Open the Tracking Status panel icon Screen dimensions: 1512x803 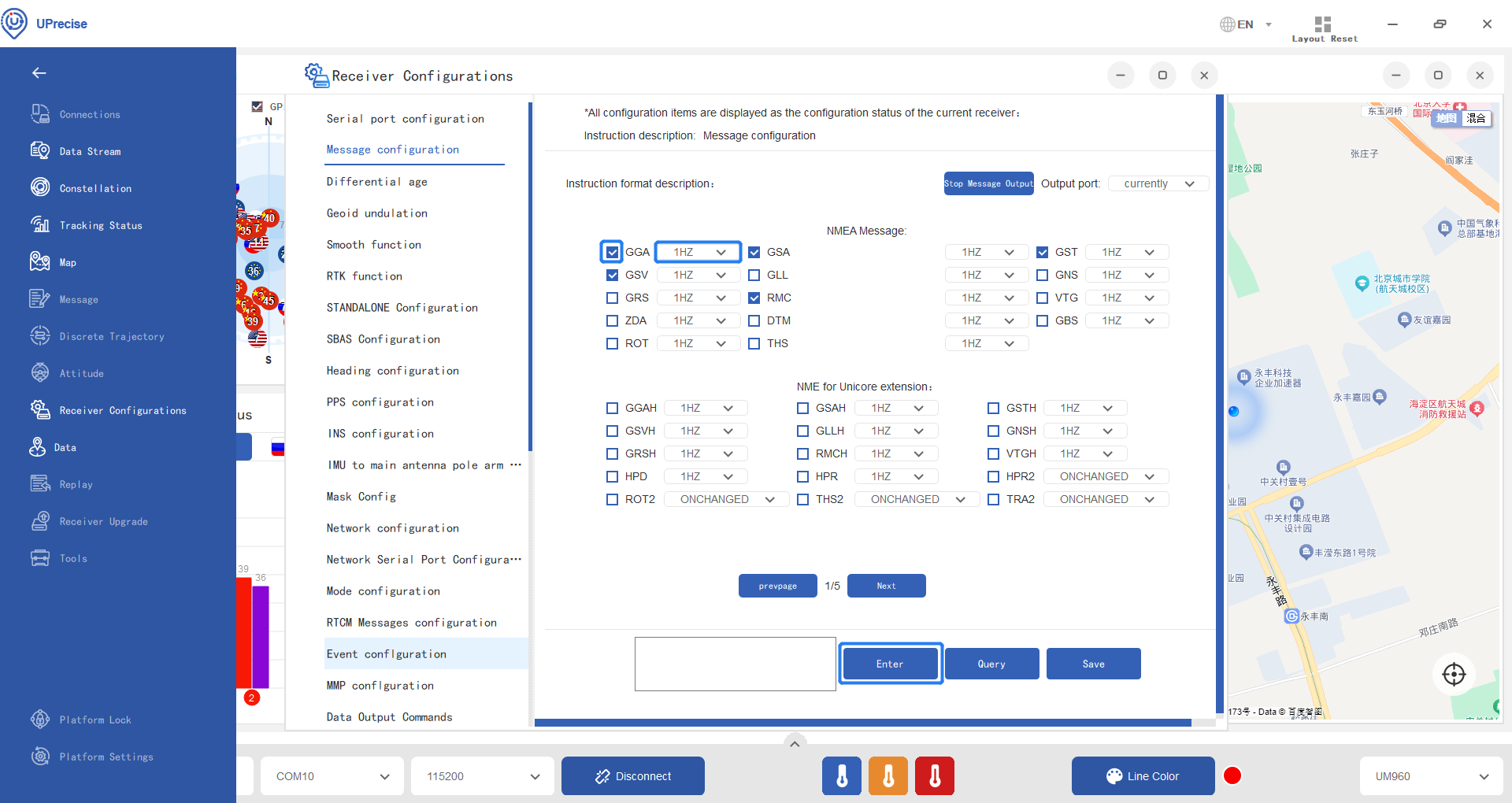(40, 224)
